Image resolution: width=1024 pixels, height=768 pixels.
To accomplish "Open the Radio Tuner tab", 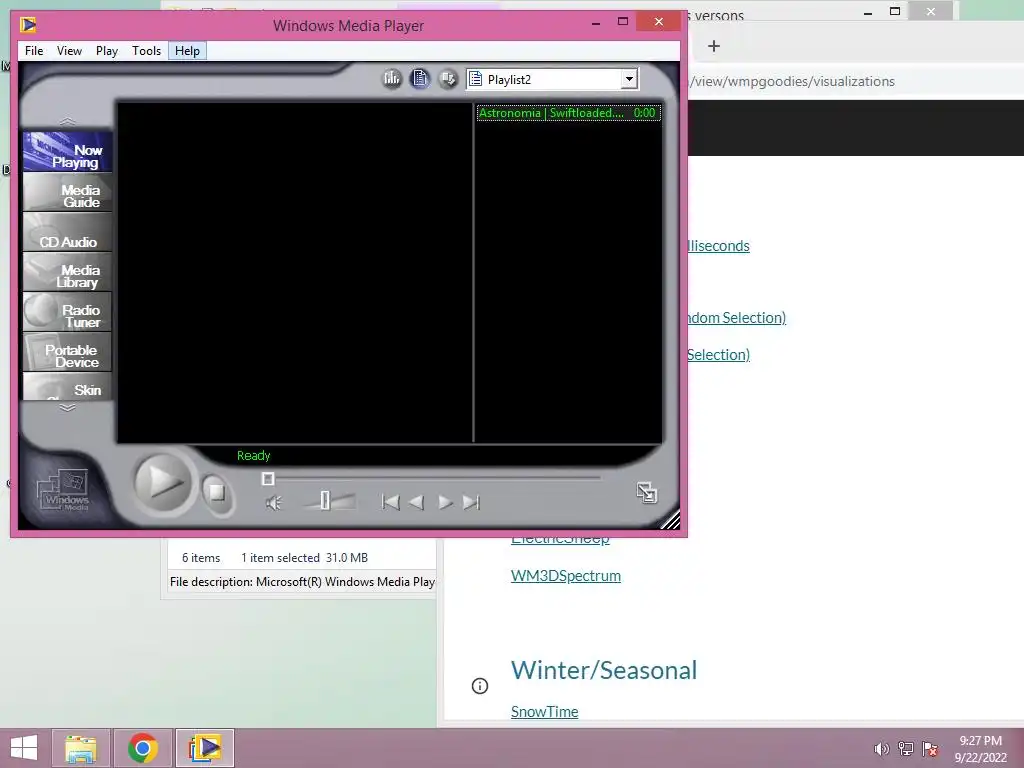I will click(67, 312).
